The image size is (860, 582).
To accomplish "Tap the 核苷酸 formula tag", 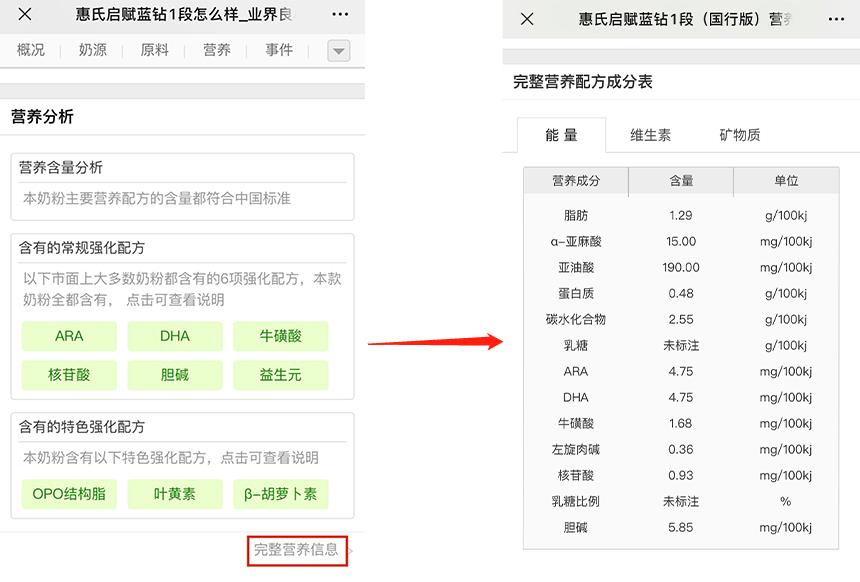I will click(69, 375).
